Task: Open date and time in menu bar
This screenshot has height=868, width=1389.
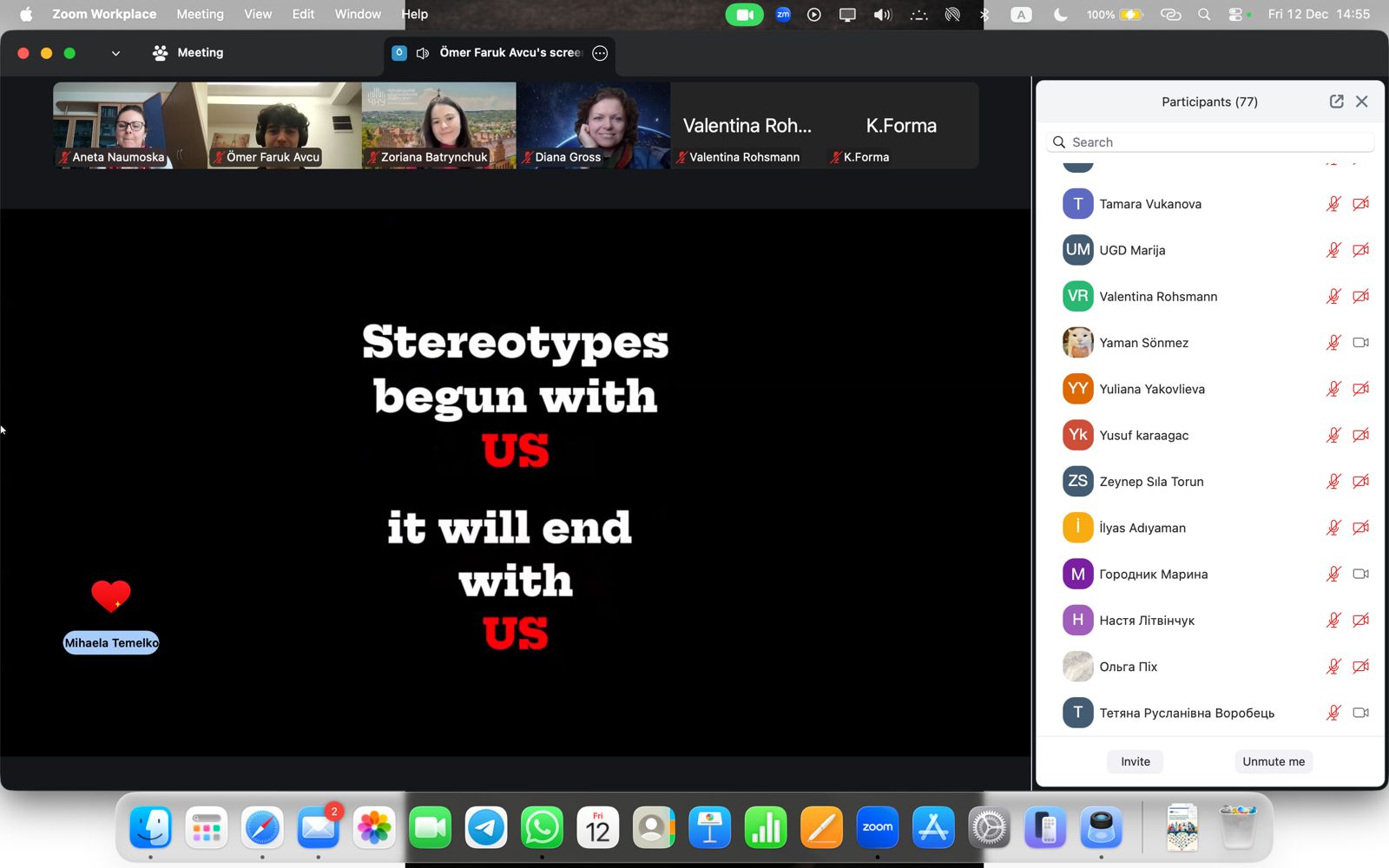Action: (x=1319, y=14)
